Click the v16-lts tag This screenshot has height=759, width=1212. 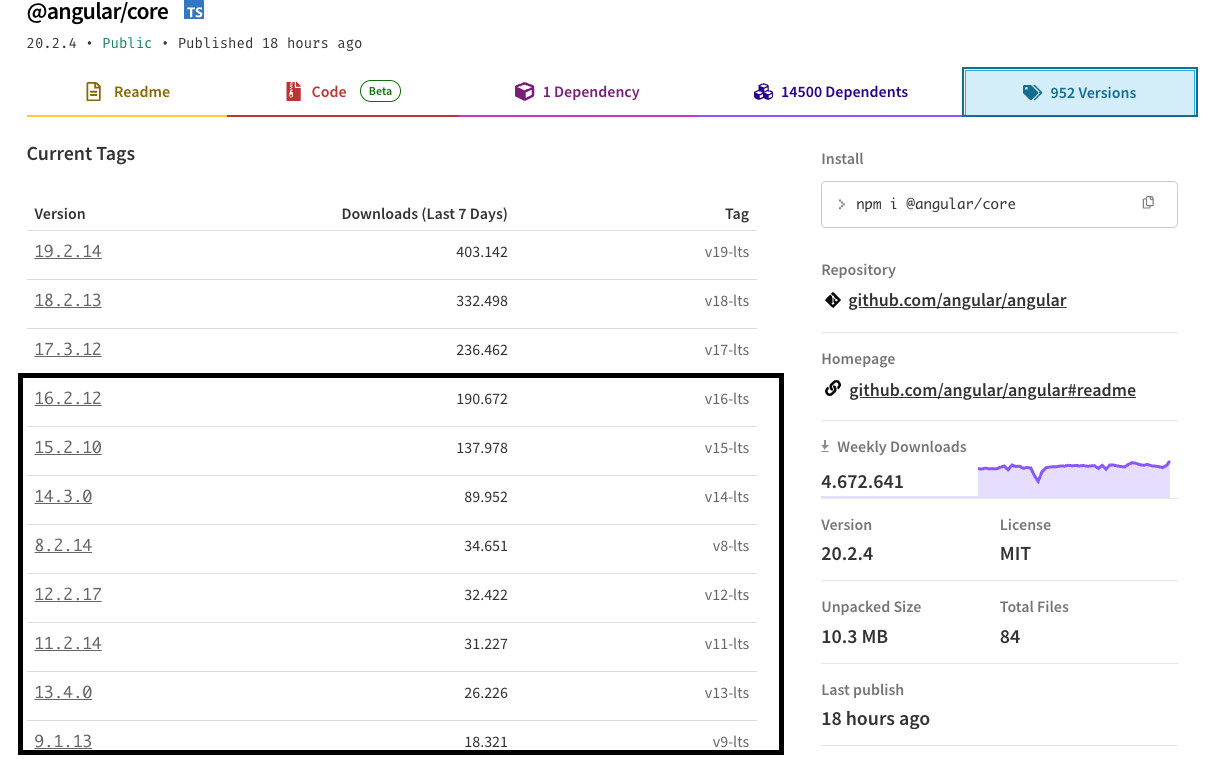coord(727,399)
